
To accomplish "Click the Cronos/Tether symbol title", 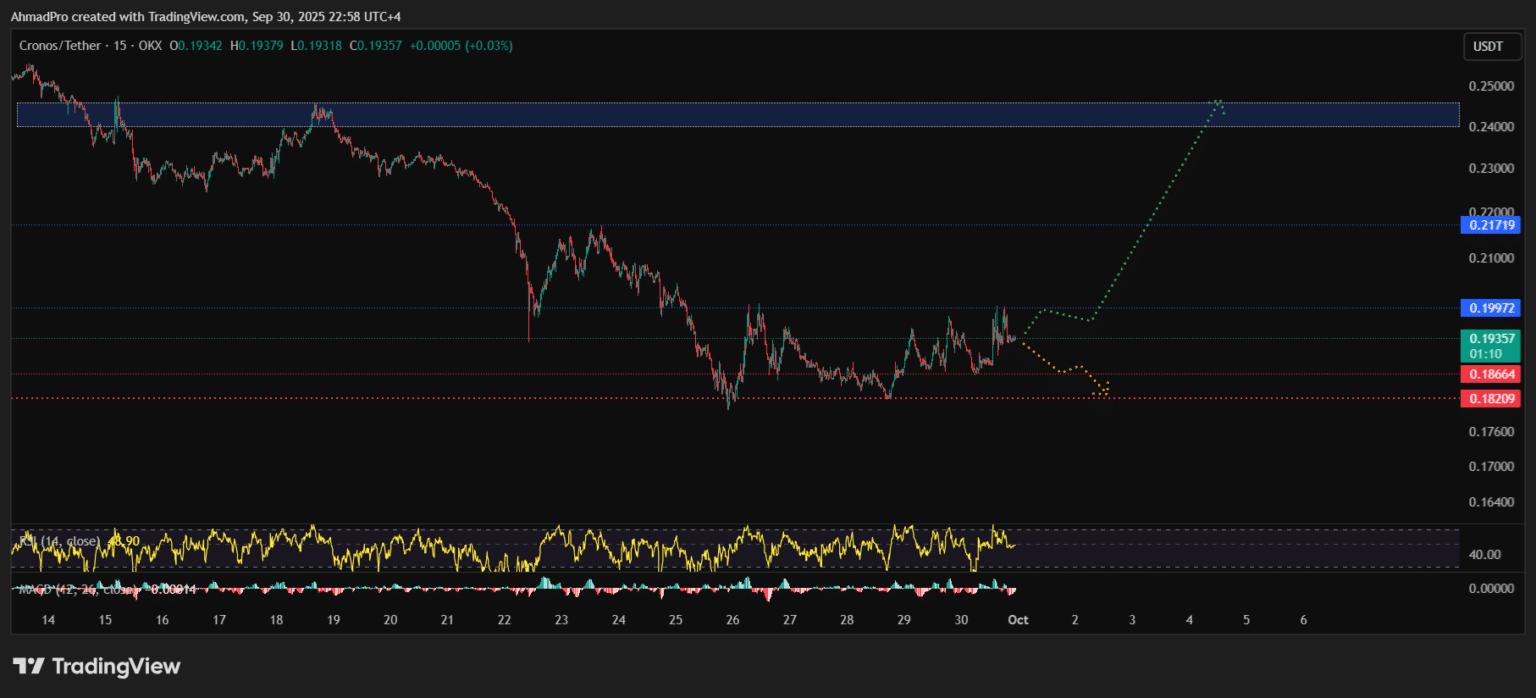I will pos(60,45).
